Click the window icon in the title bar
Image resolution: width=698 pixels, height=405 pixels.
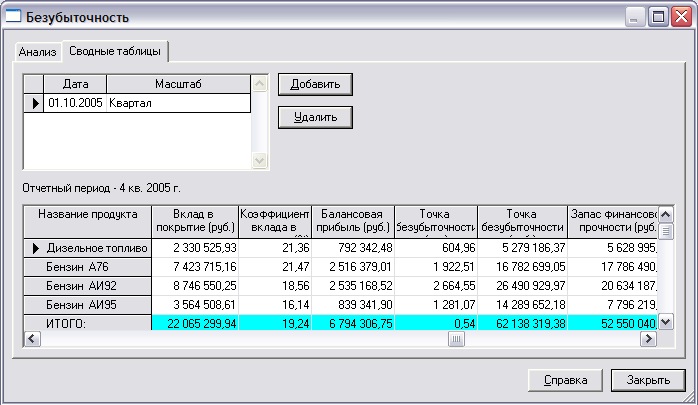pyautogui.click(x=13, y=16)
